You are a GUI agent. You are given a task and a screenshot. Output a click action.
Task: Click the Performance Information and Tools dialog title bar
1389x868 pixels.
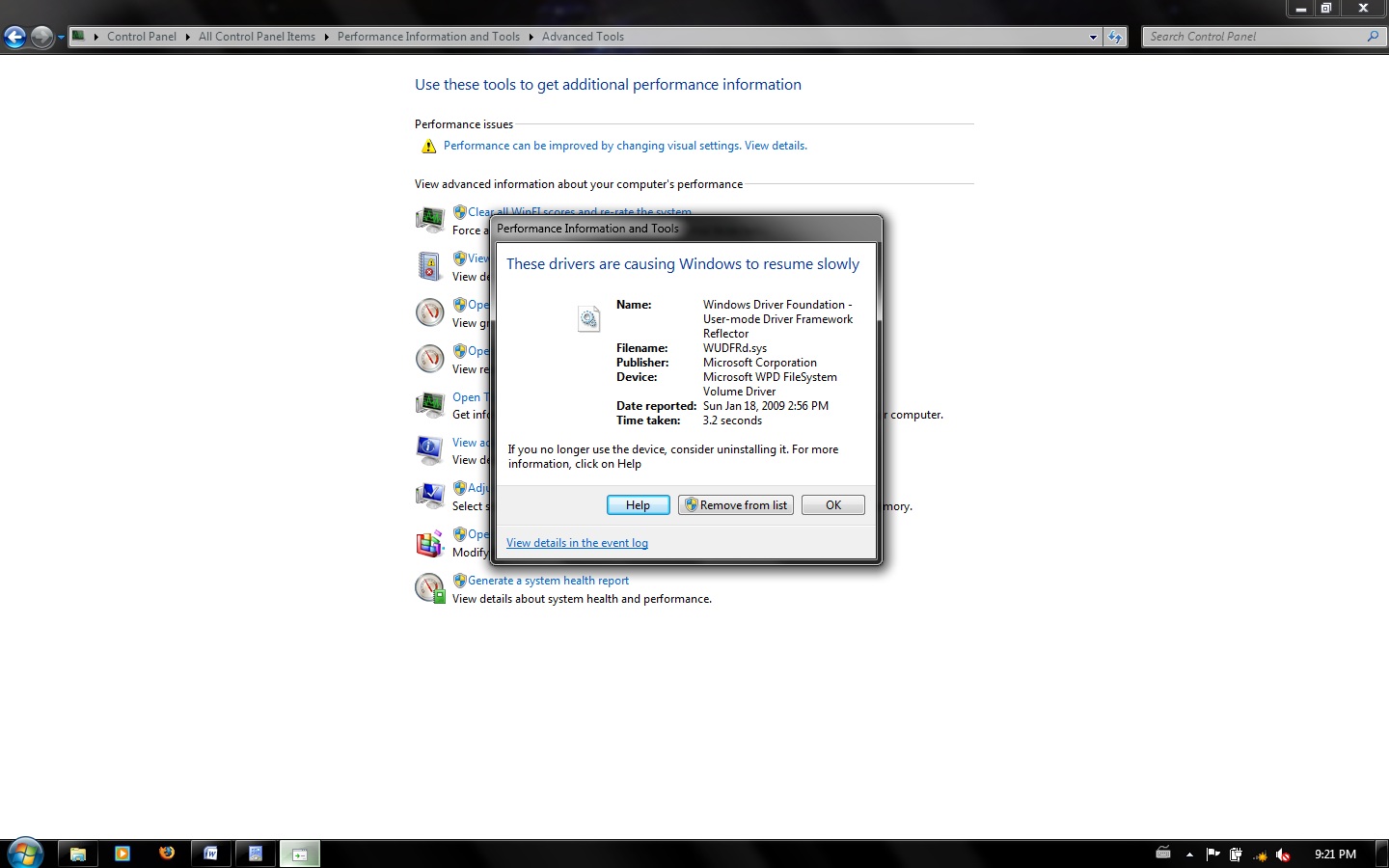tap(686, 229)
